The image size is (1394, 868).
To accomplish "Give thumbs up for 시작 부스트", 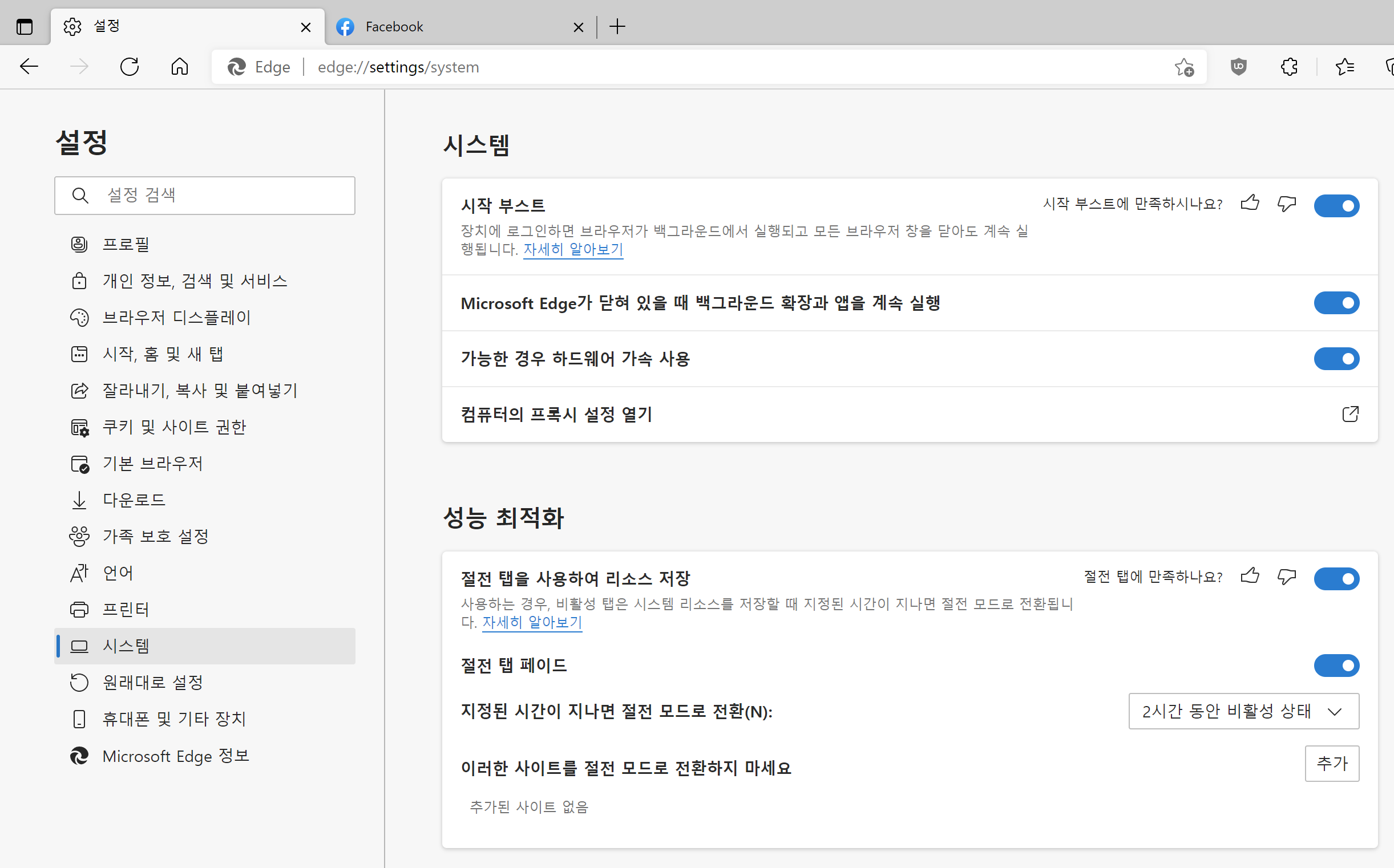I will click(1250, 203).
